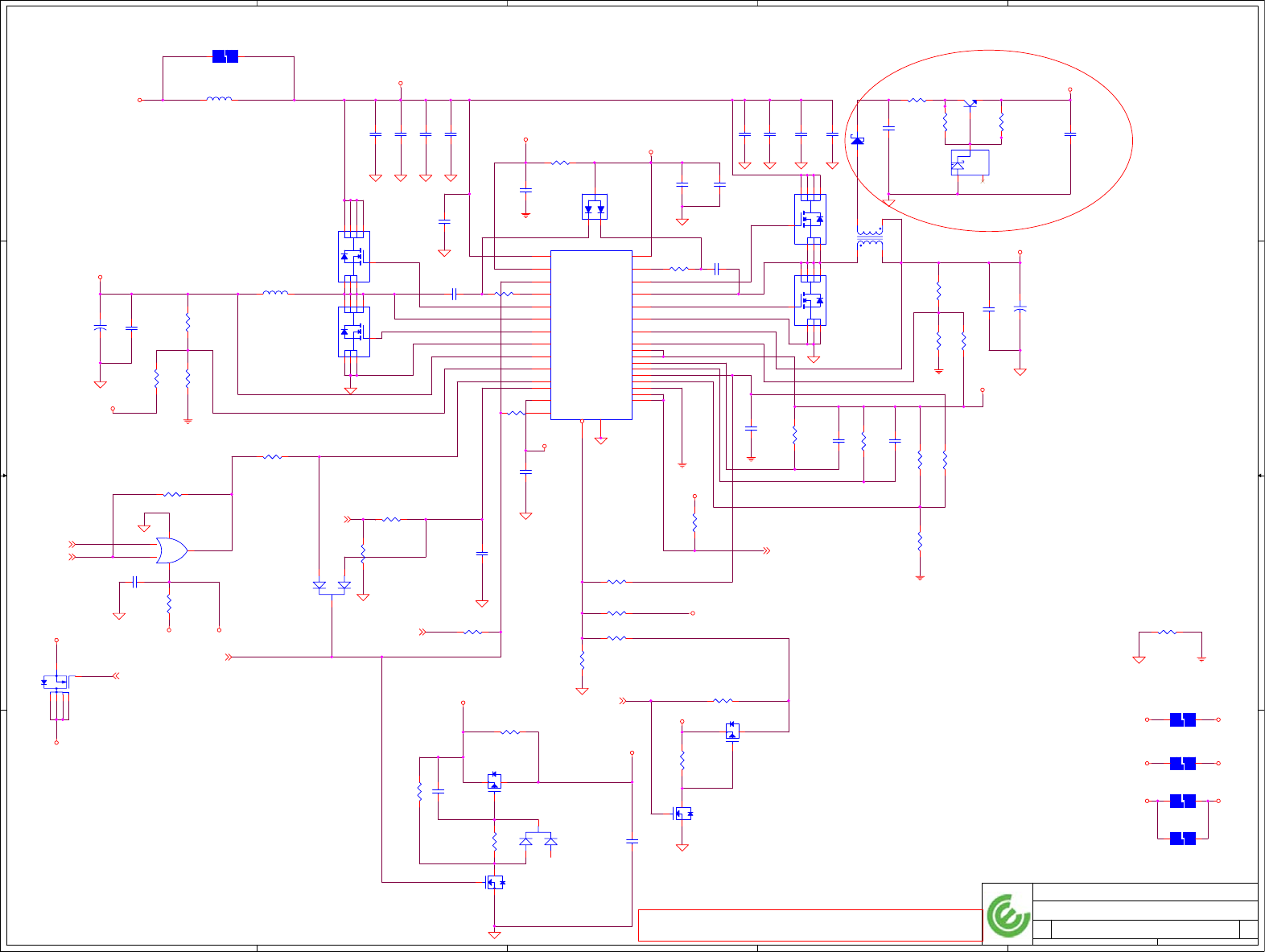Select the large central IC rectangle

click(x=591, y=335)
